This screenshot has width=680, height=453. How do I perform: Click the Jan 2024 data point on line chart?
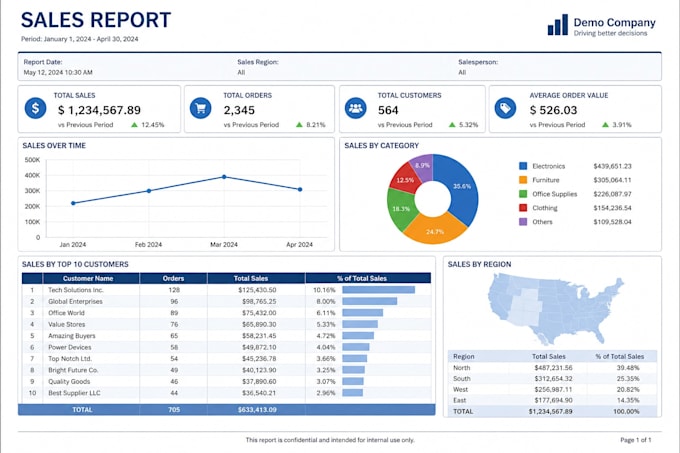pos(73,203)
